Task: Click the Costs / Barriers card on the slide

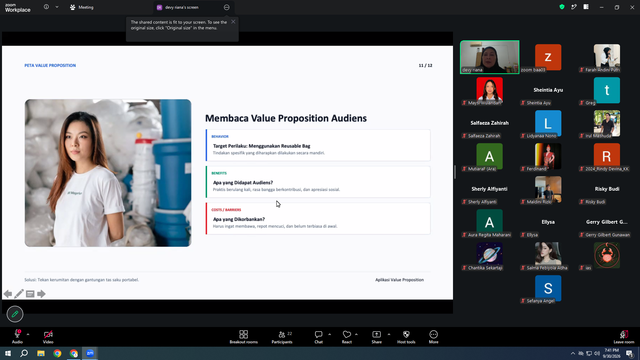Action: [318, 219]
